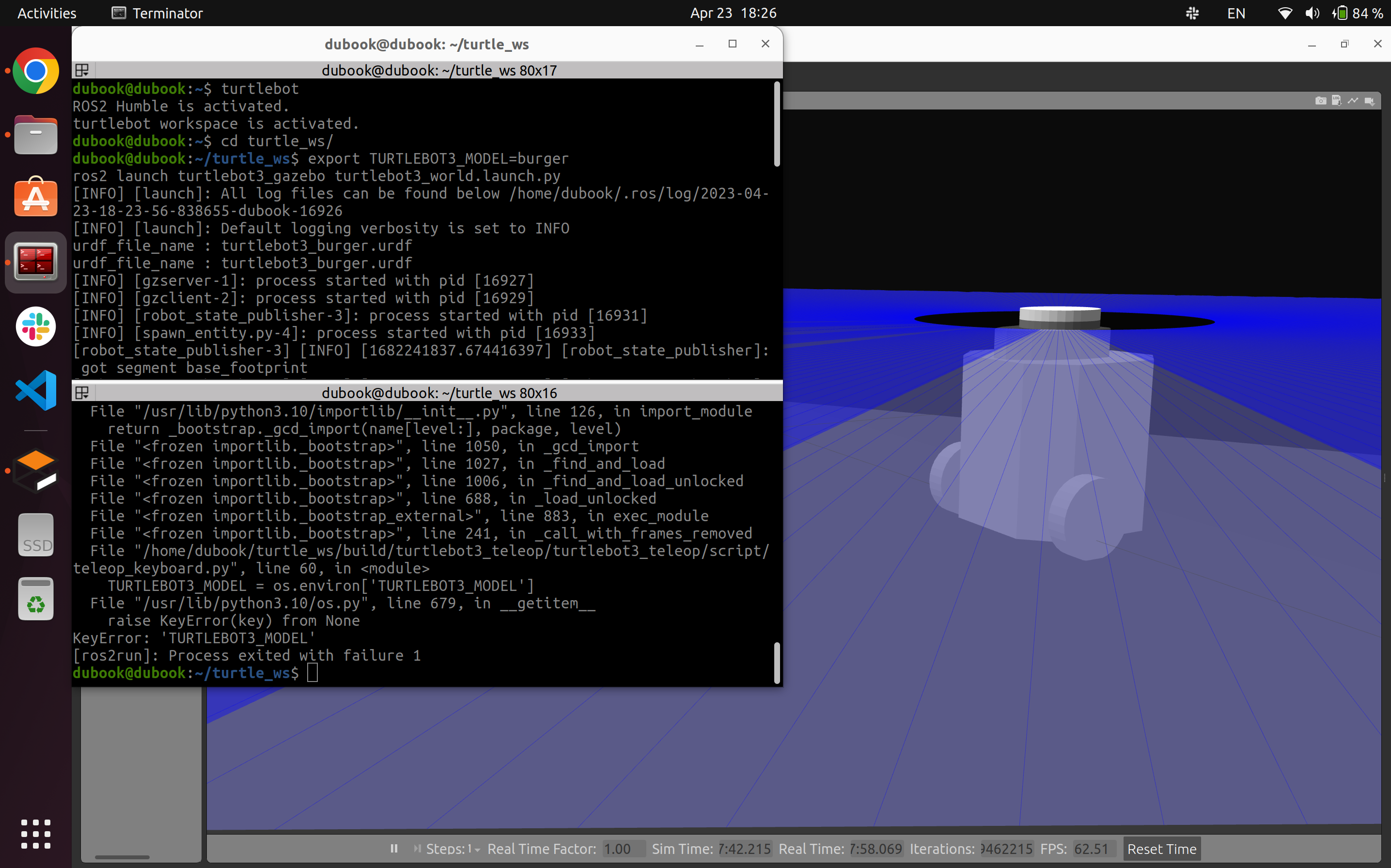The image size is (1391, 868).
Task: Click the video record camera icon
Action: 1370,101
